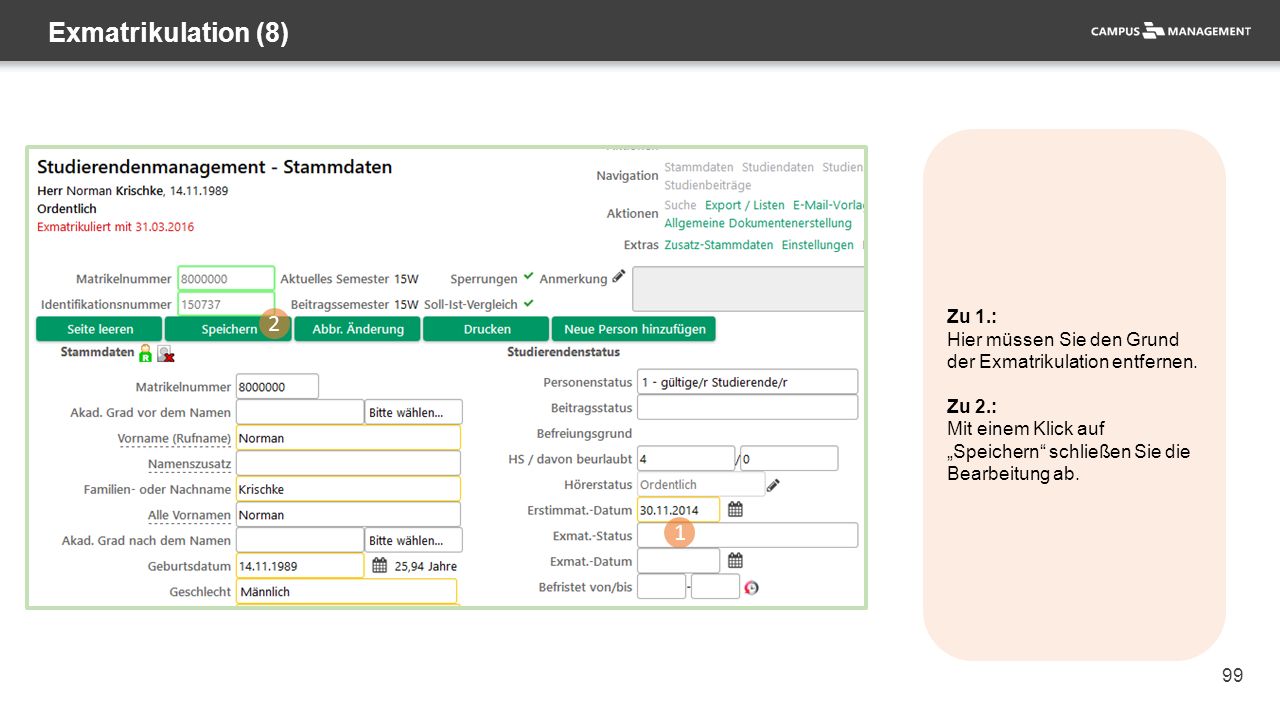Click the pencil icon next to Hörerstatus
Screen dimensions: 1280x720
tap(773, 485)
